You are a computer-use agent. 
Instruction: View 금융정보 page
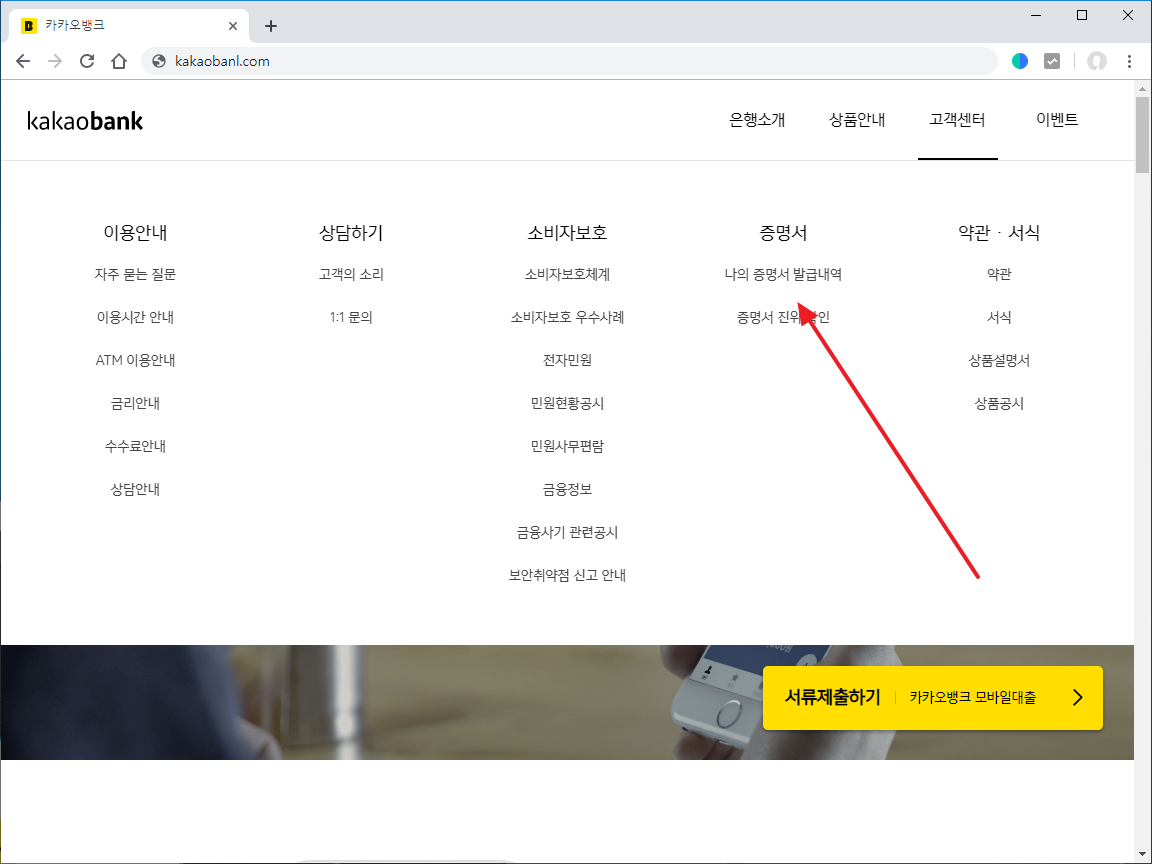[567, 489]
